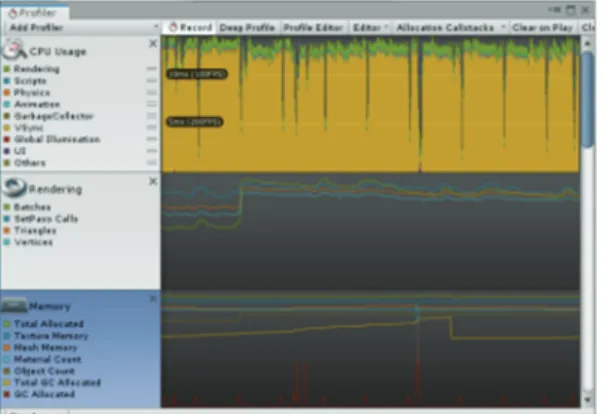Open the Editor target dropdown
Screen dimensions: 604x414
370,28
